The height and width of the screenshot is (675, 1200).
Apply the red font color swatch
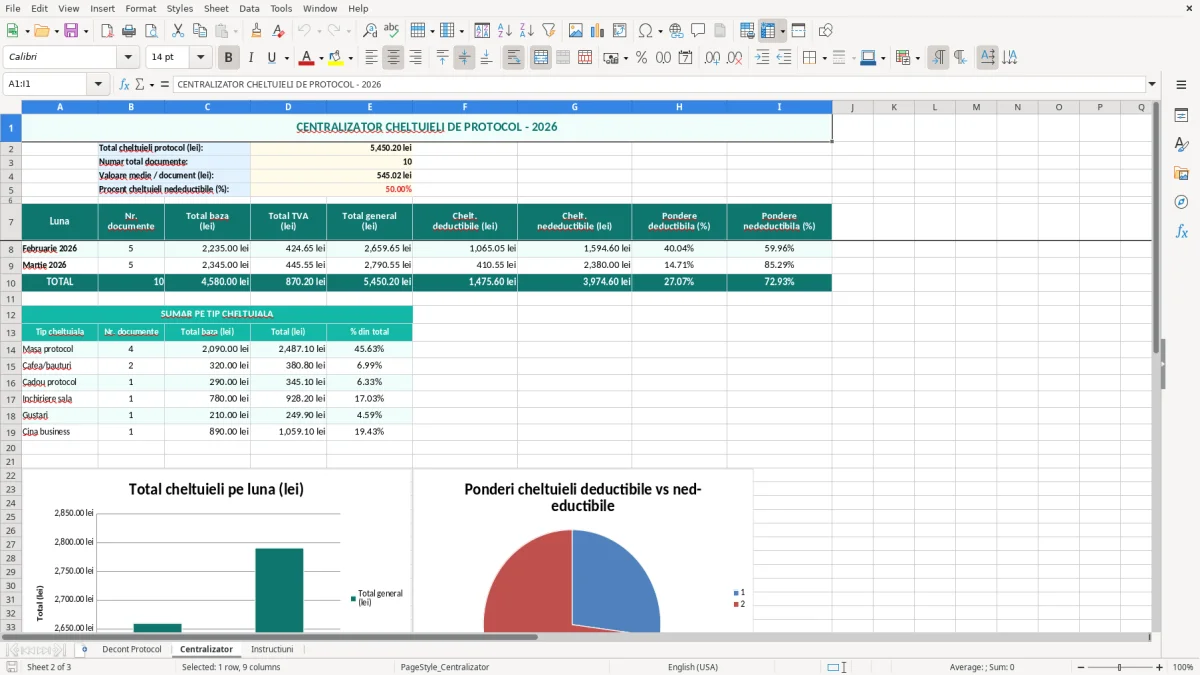tap(307, 58)
